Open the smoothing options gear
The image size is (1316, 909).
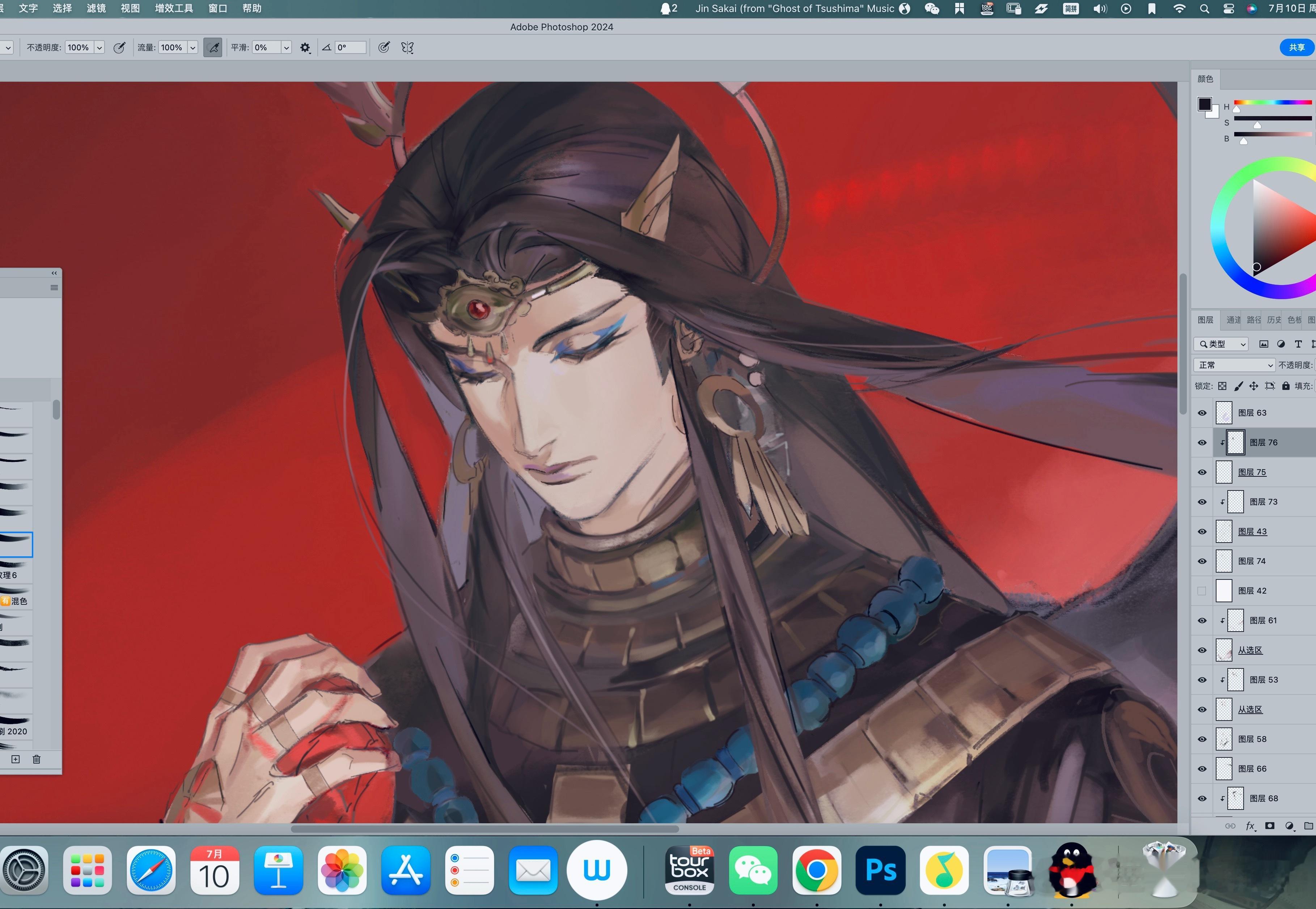click(305, 48)
